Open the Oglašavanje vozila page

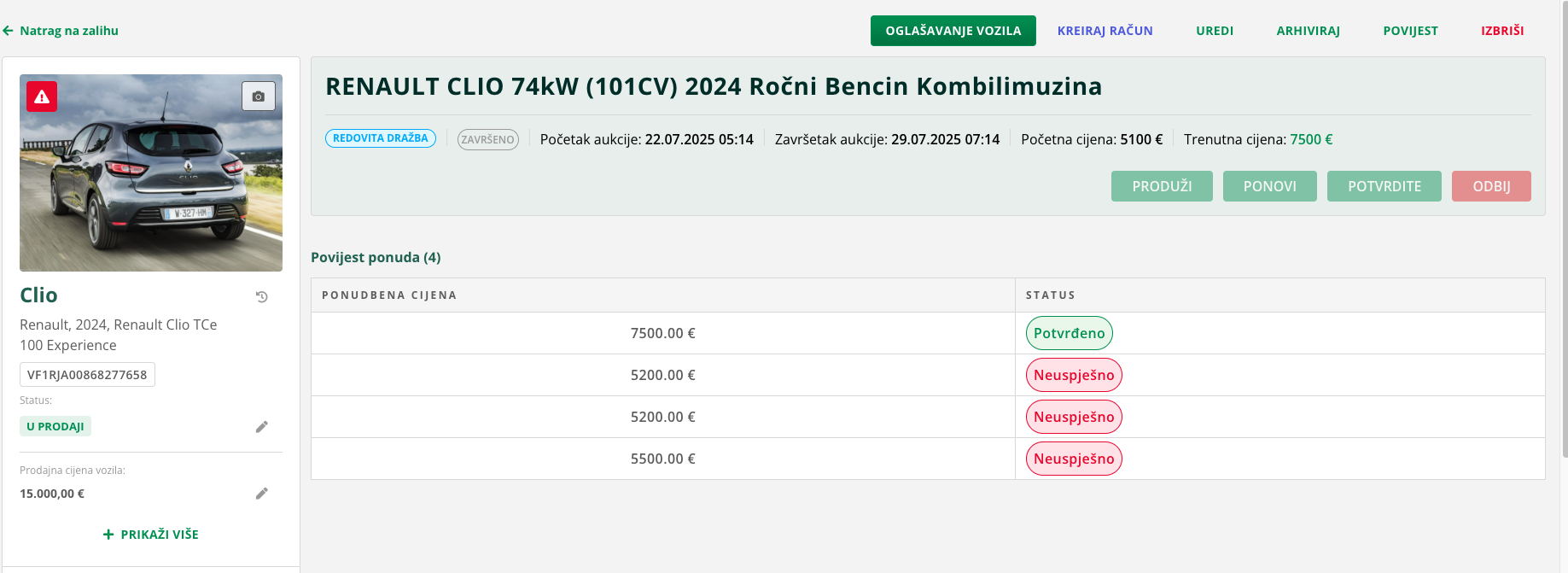click(x=953, y=31)
